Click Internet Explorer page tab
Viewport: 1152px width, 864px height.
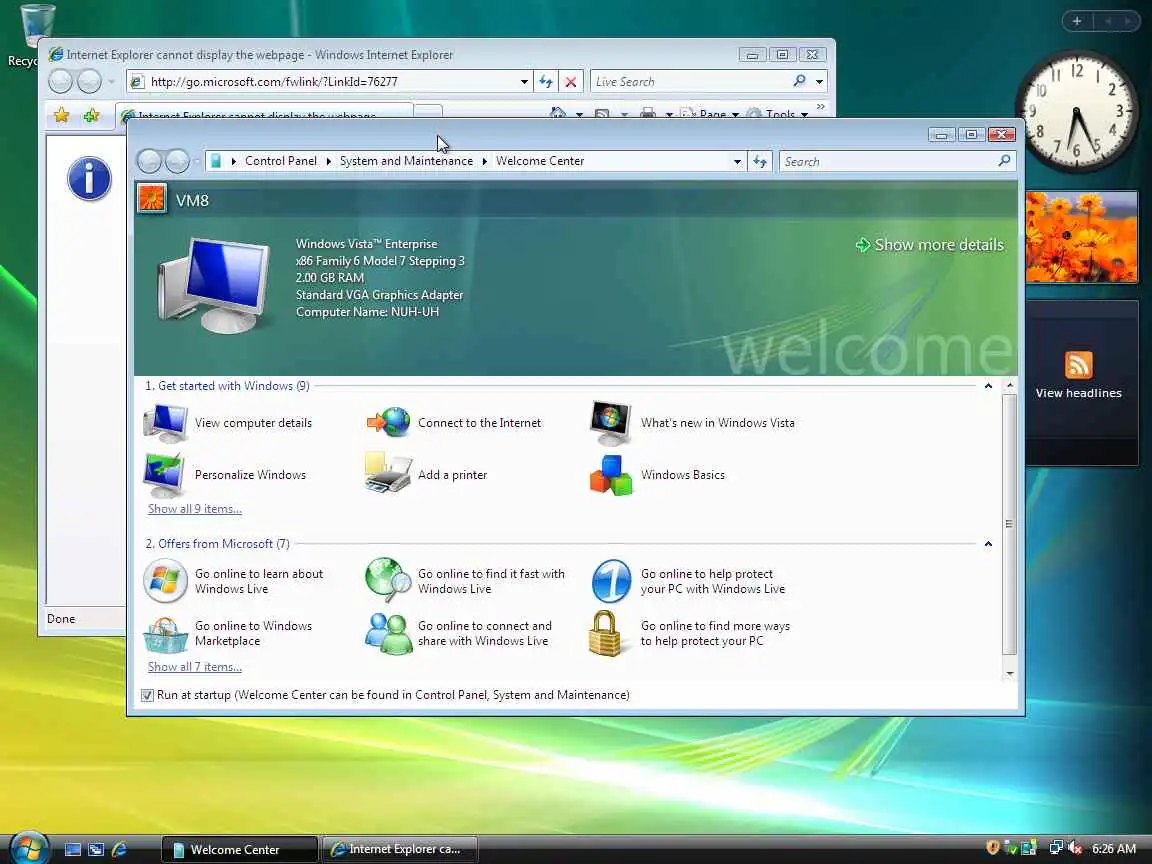point(263,113)
